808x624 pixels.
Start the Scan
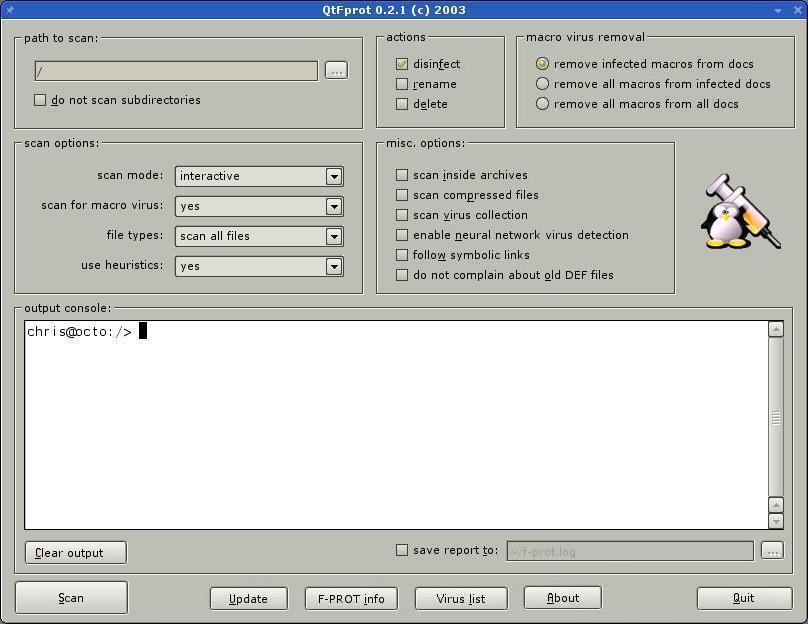[x=72, y=598]
